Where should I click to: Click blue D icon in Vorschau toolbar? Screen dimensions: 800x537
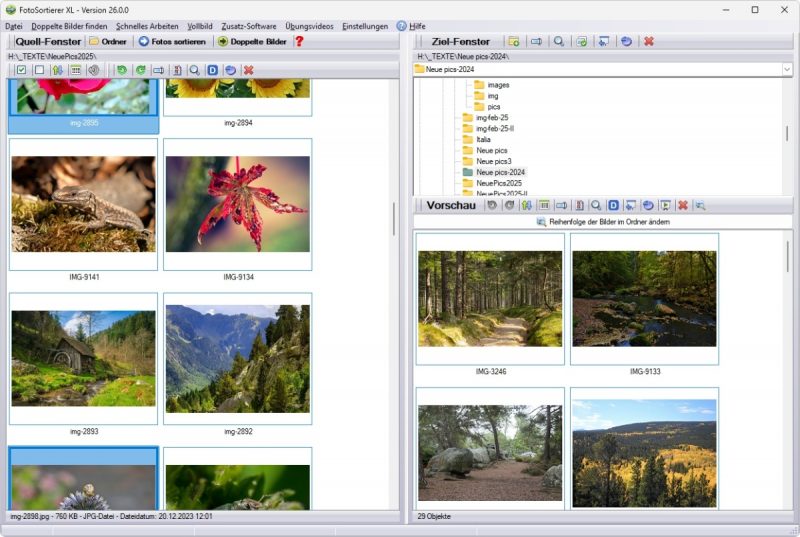point(613,205)
